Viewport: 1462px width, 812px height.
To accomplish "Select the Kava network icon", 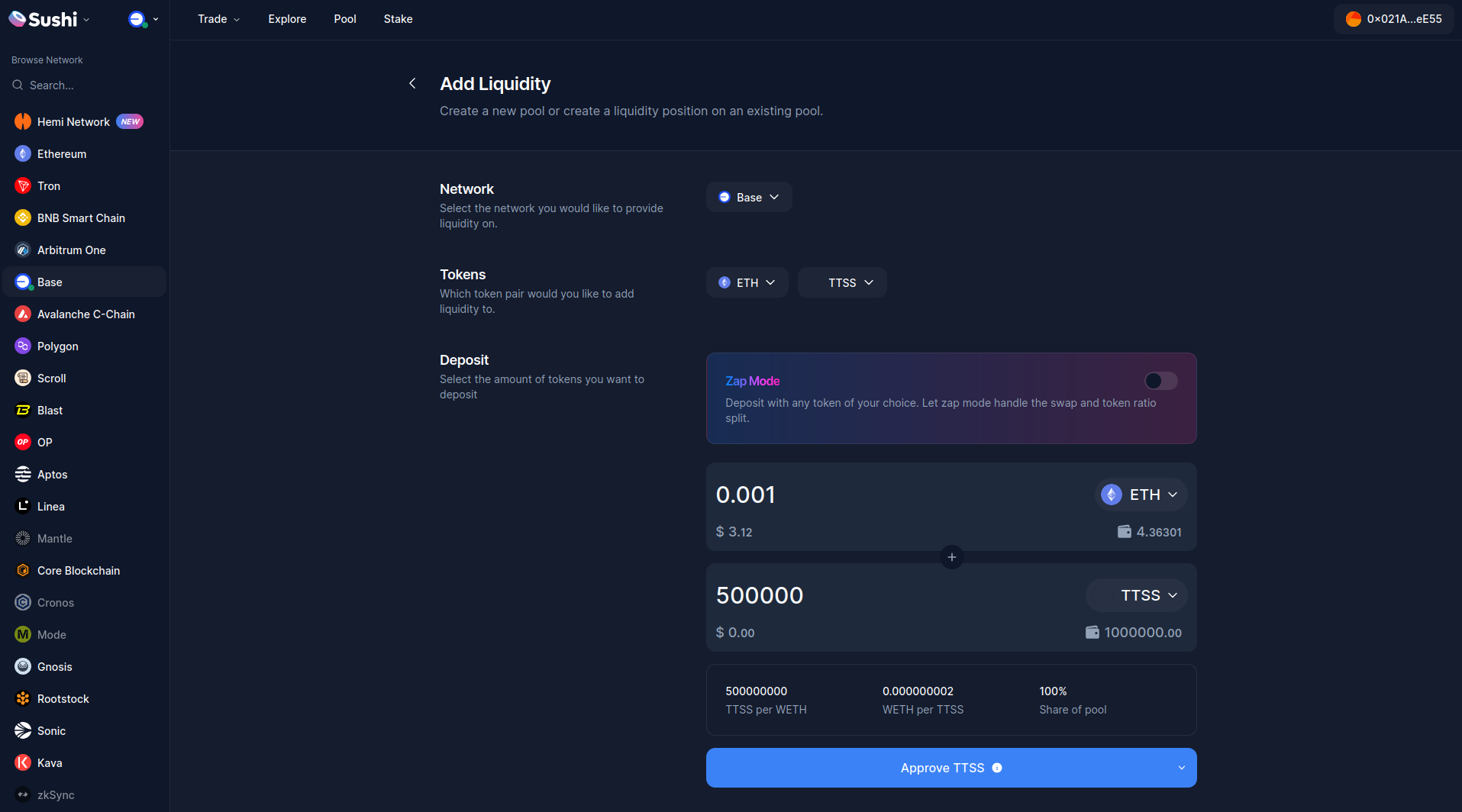I will coord(23,762).
